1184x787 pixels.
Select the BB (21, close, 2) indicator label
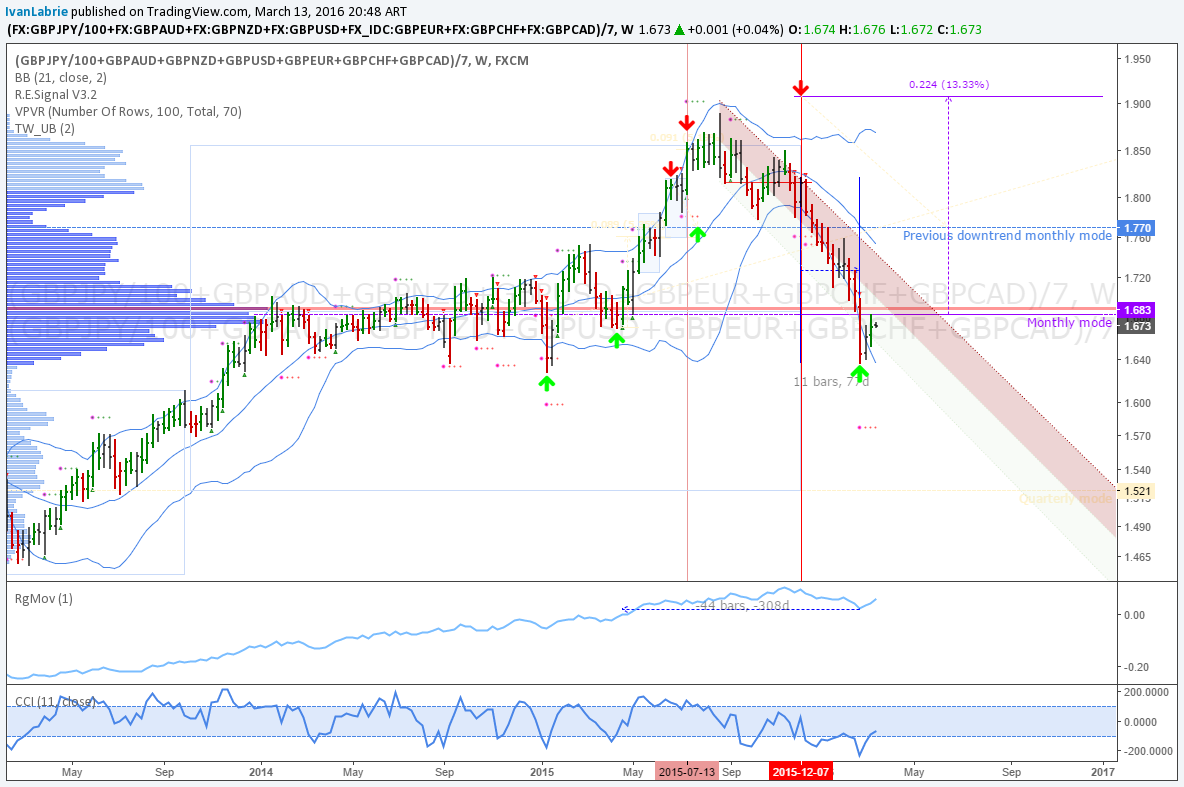point(60,77)
